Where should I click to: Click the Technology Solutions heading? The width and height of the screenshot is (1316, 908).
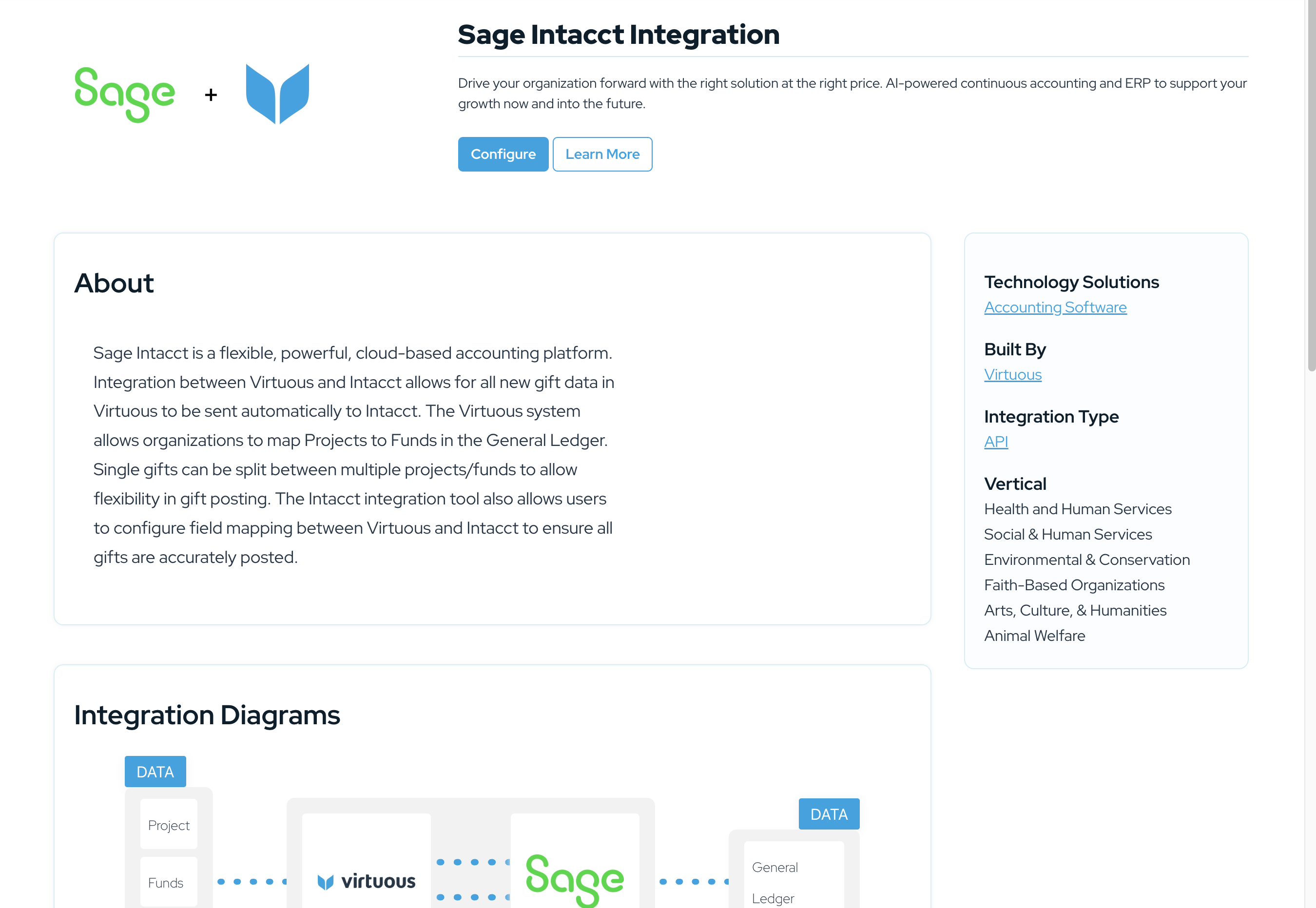[x=1071, y=282]
